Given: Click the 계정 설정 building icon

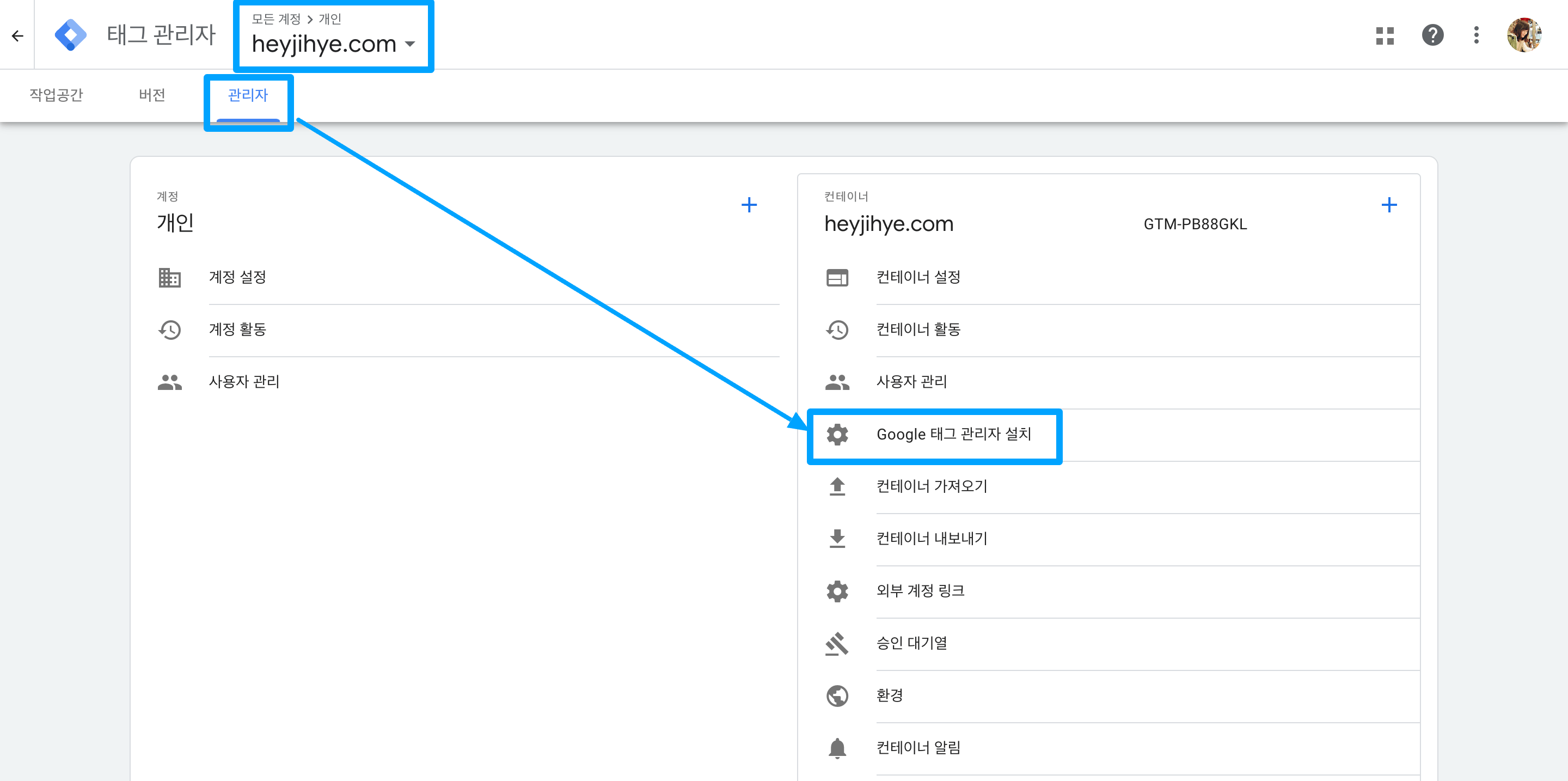Looking at the screenshot, I should [x=169, y=278].
